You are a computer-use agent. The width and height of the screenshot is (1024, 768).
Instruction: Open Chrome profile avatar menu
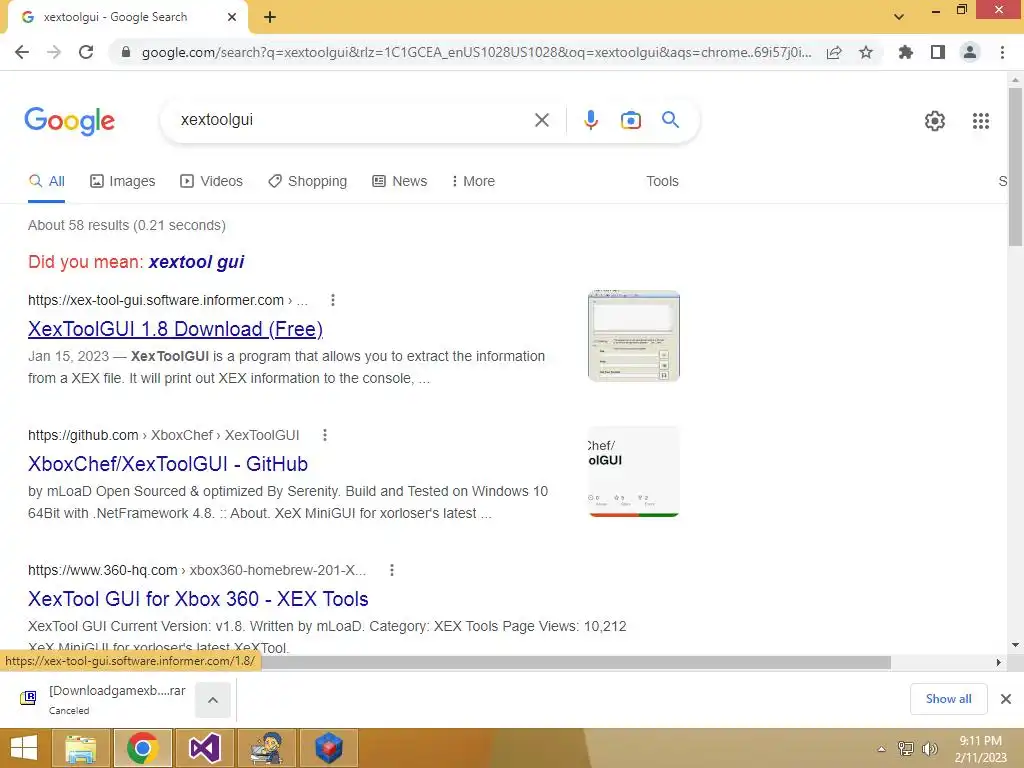click(970, 52)
